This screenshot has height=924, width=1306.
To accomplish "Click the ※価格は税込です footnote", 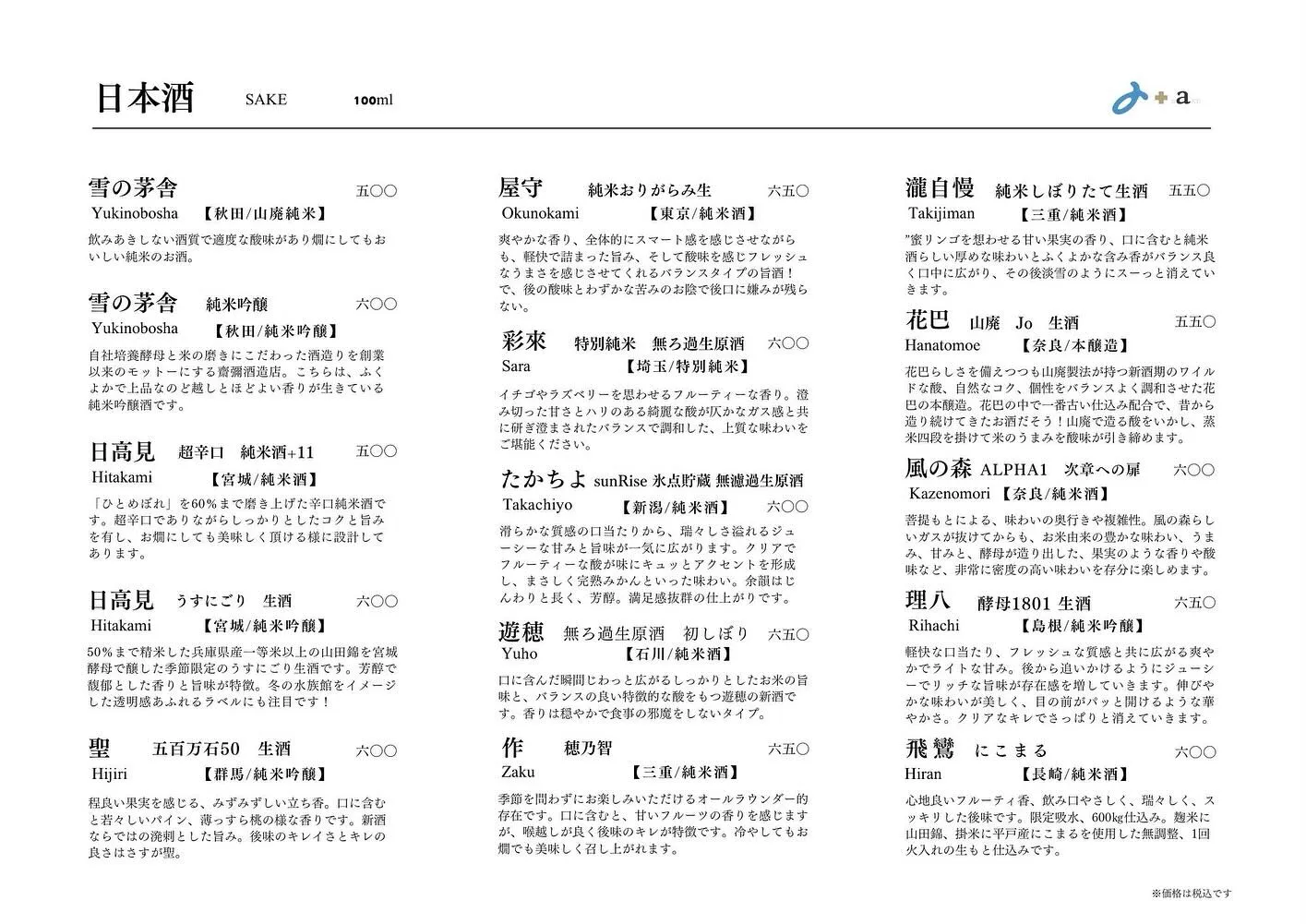I will tap(1191, 893).
